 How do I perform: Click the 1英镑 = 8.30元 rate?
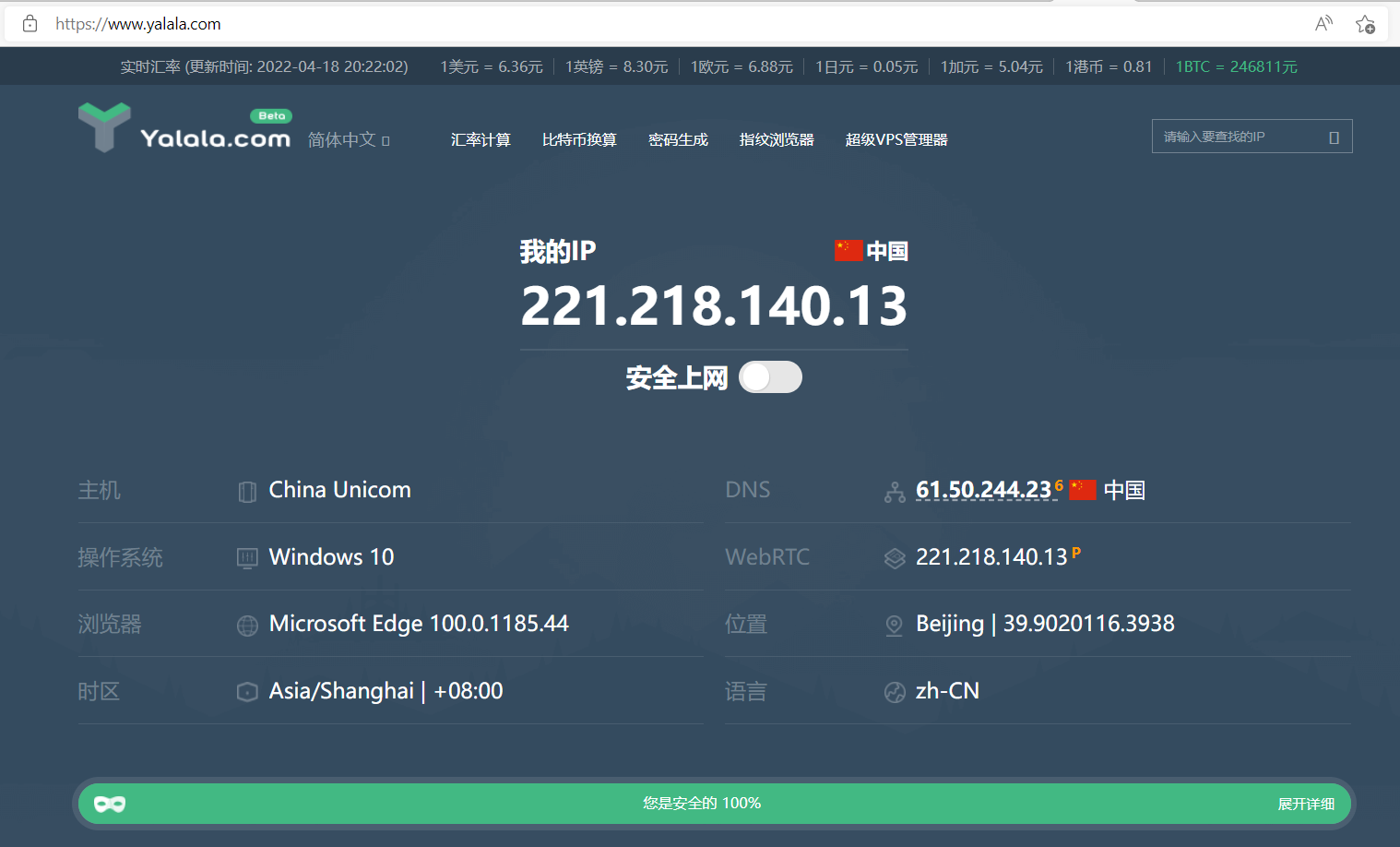tap(616, 66)
